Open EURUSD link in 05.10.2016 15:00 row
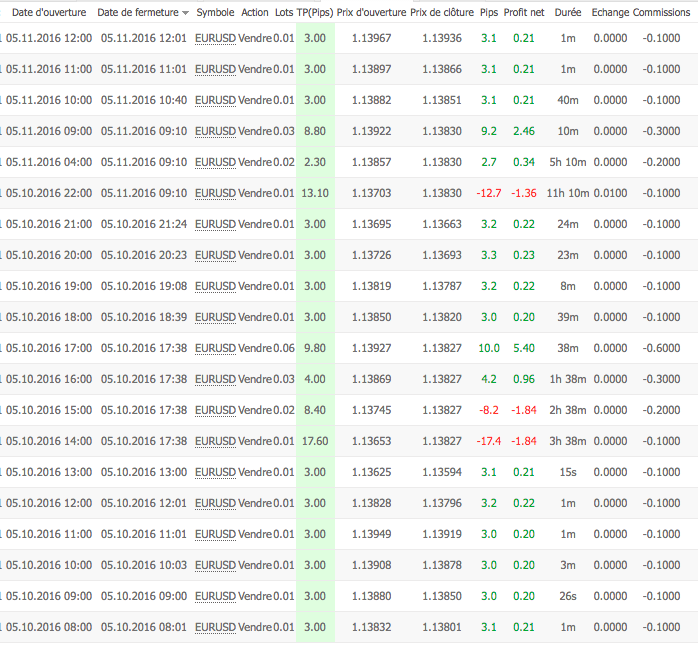 (215, 410)
